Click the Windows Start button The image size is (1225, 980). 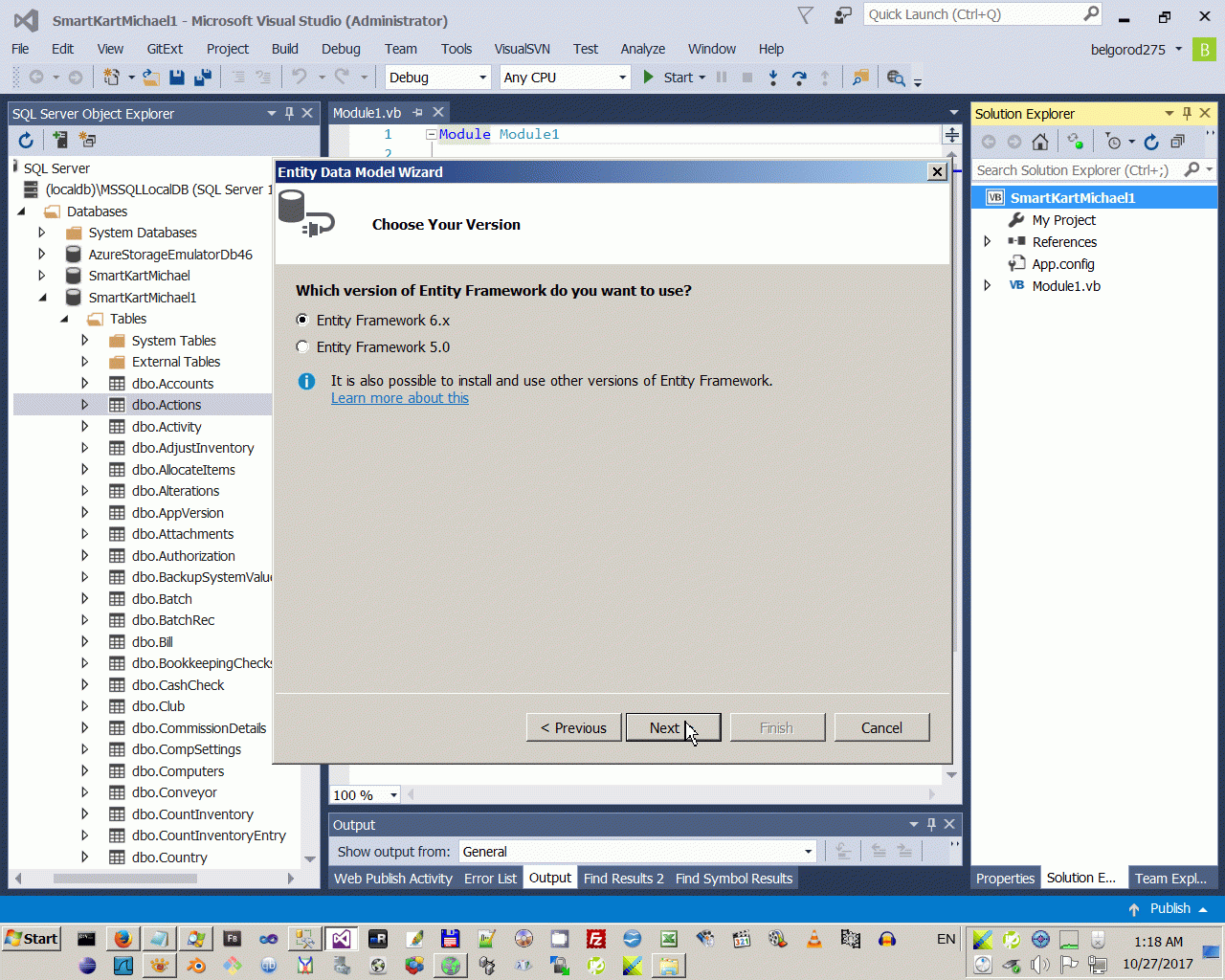pyautogui.click(x=32, y=939)
